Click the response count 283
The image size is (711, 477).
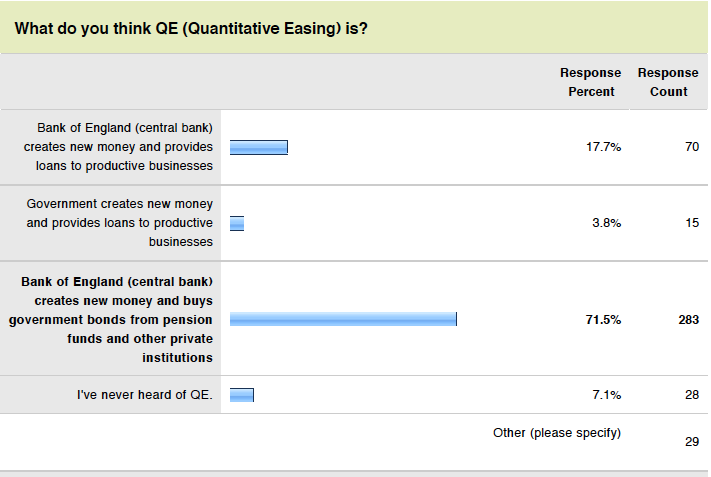(x=688, y=320)
